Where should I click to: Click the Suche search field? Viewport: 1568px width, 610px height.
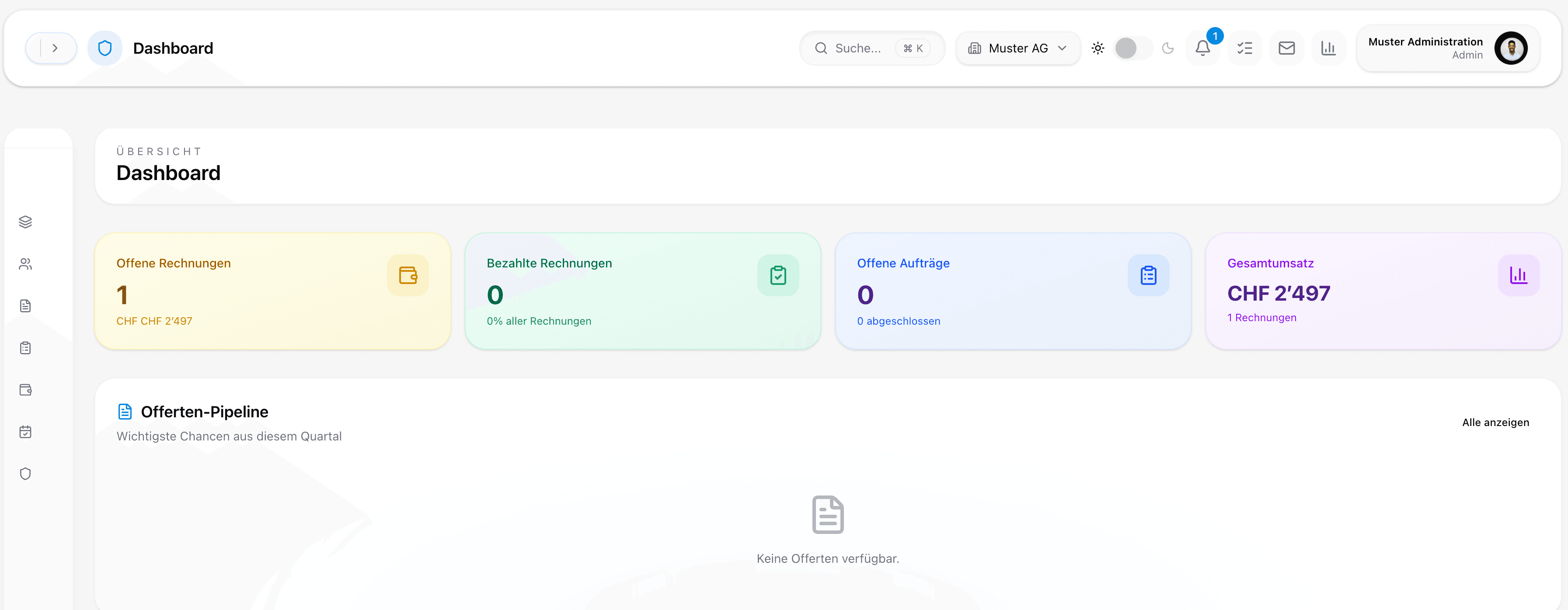tap(871, 48)
